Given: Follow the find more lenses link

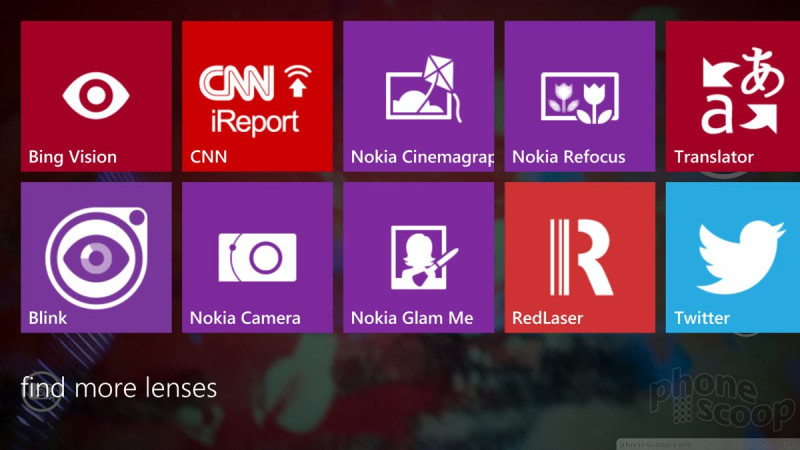Looking at the screenshot, I should 119,388.
